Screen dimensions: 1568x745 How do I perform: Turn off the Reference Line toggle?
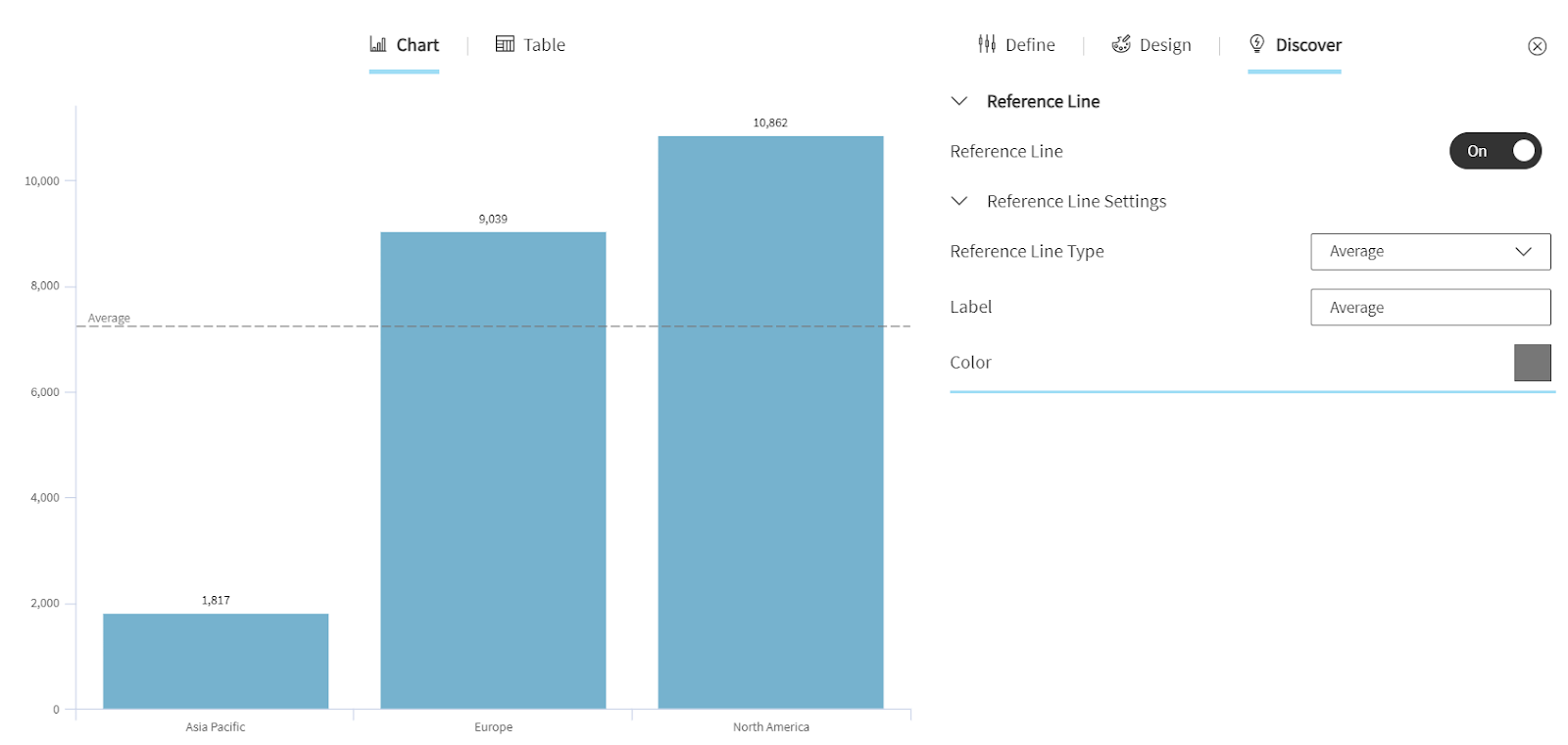tap(1494, 151)
